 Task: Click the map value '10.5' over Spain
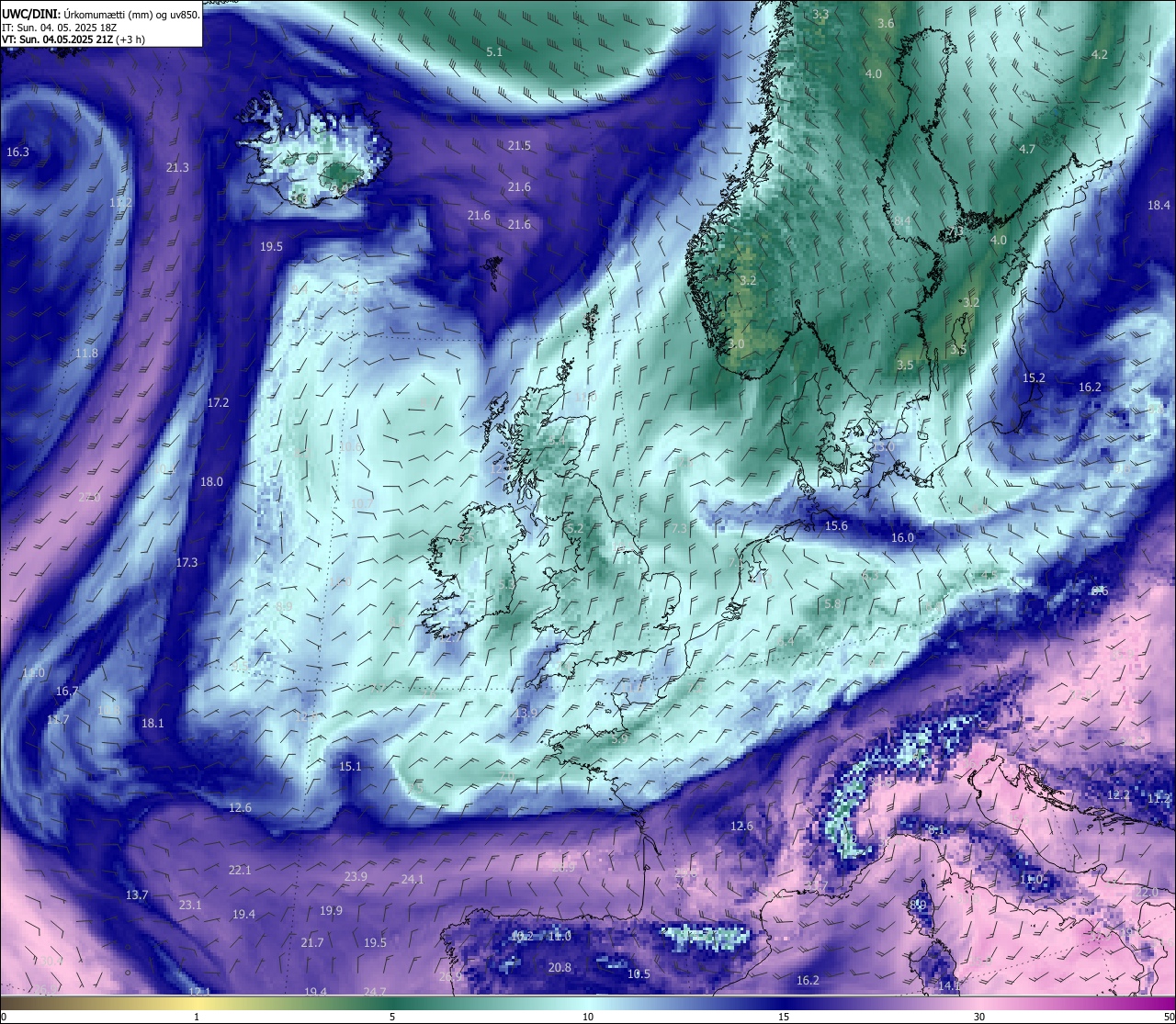click(x=639, y=974)
